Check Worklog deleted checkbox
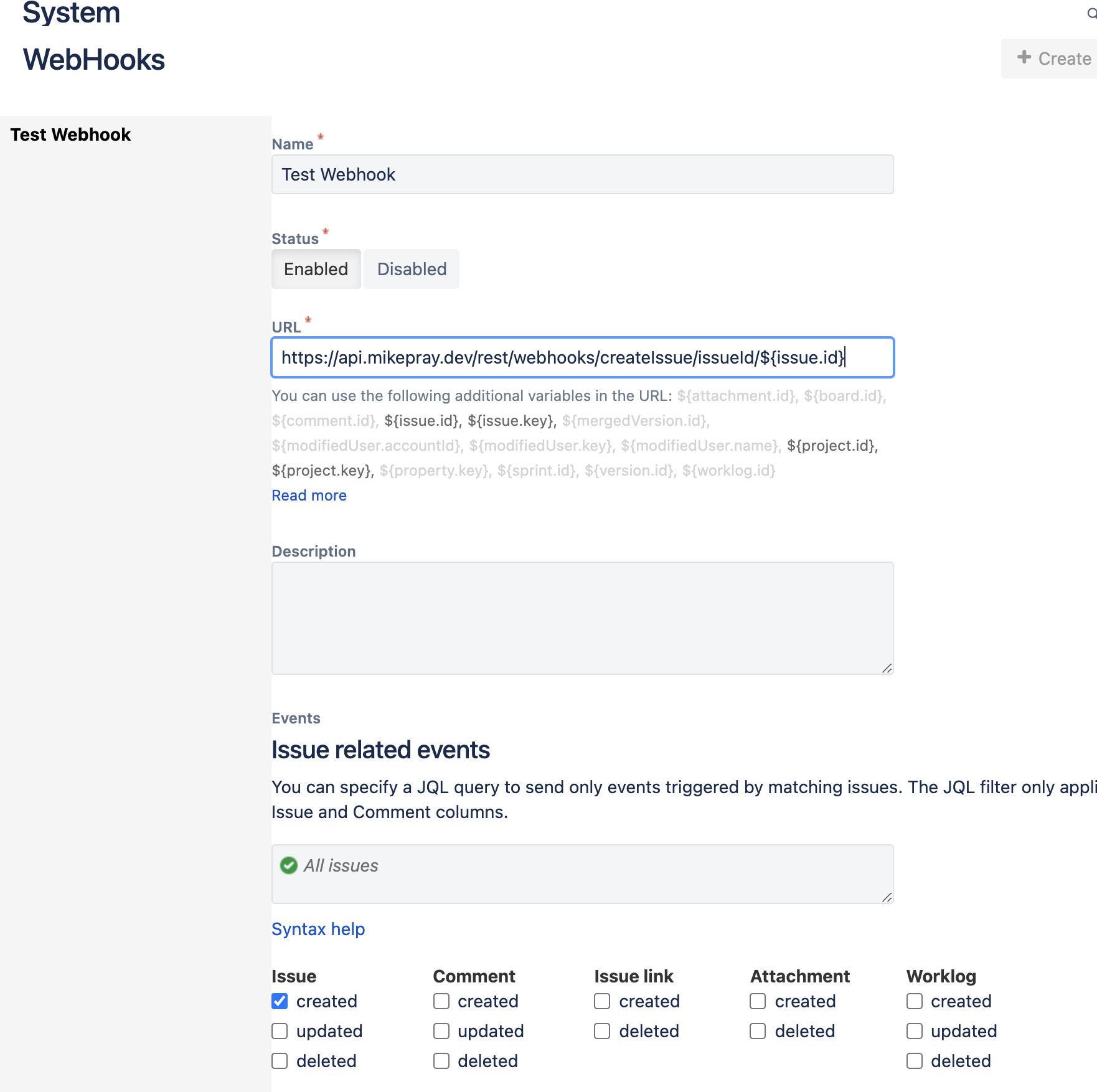The image size is (1097, 1092). [915, 1061]
